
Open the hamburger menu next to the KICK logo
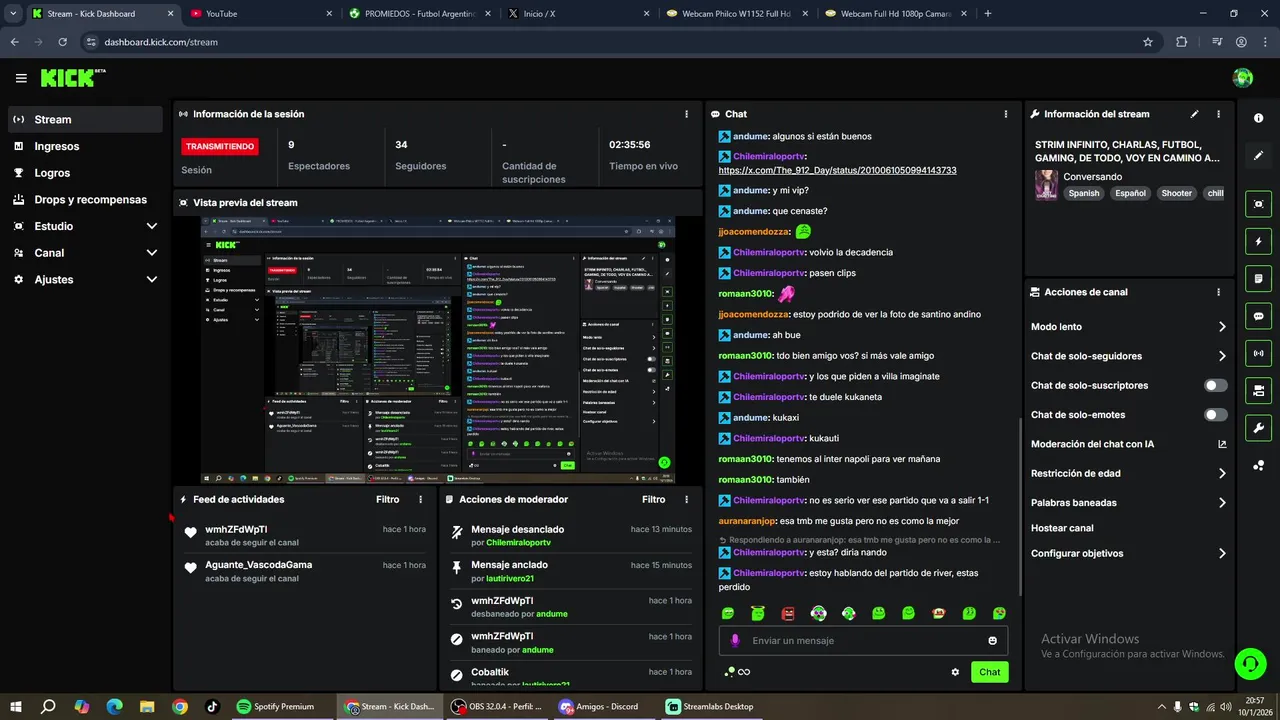point(21,78)
